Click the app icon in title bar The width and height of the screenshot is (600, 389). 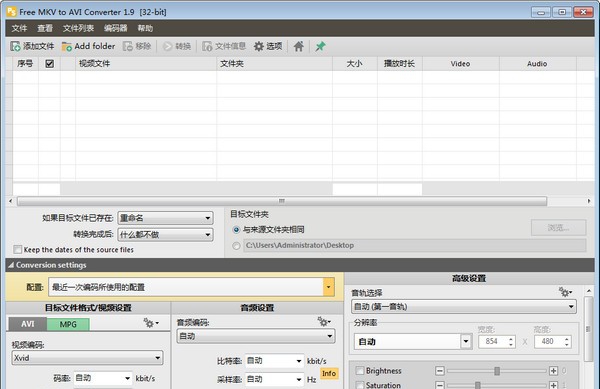(x=11, y=12)
